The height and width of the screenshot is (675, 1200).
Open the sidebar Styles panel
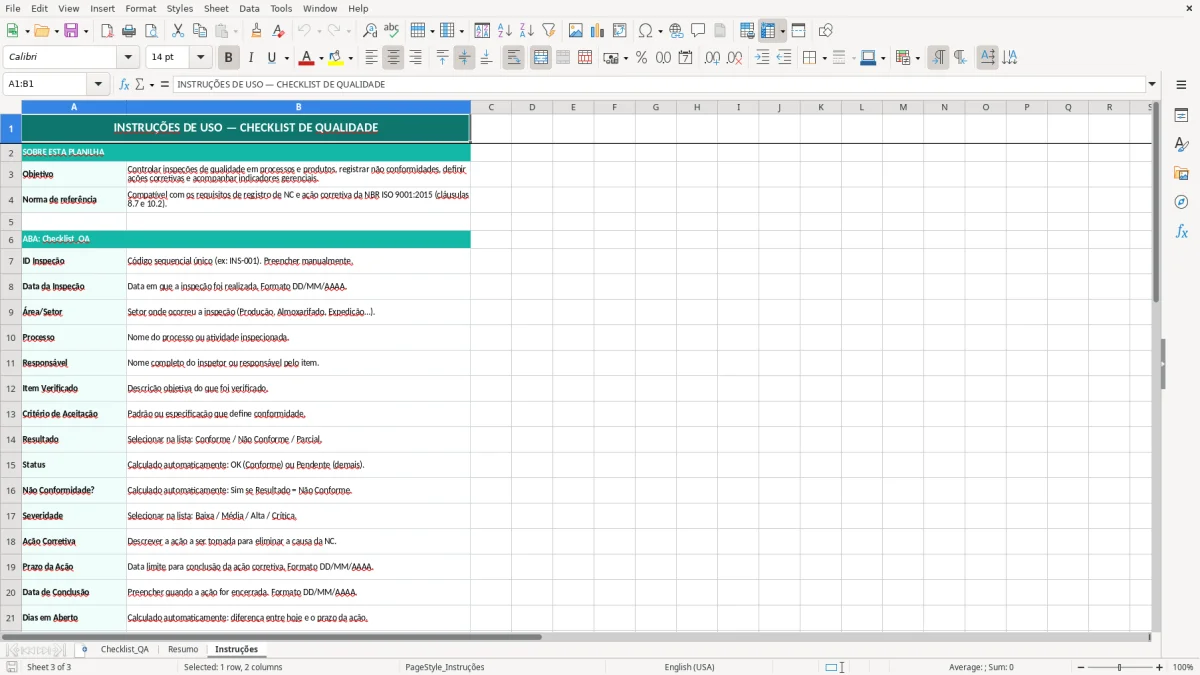click(x=1181, y=145)
